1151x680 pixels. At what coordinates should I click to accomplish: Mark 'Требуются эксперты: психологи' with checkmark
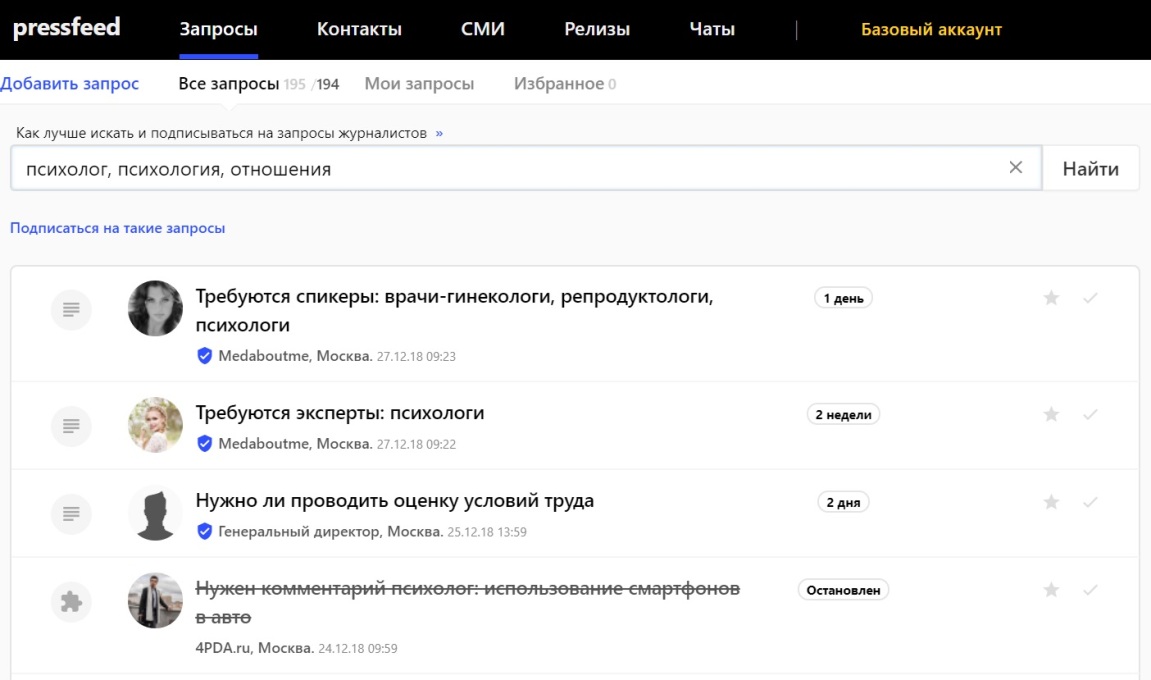(1090, 414)
